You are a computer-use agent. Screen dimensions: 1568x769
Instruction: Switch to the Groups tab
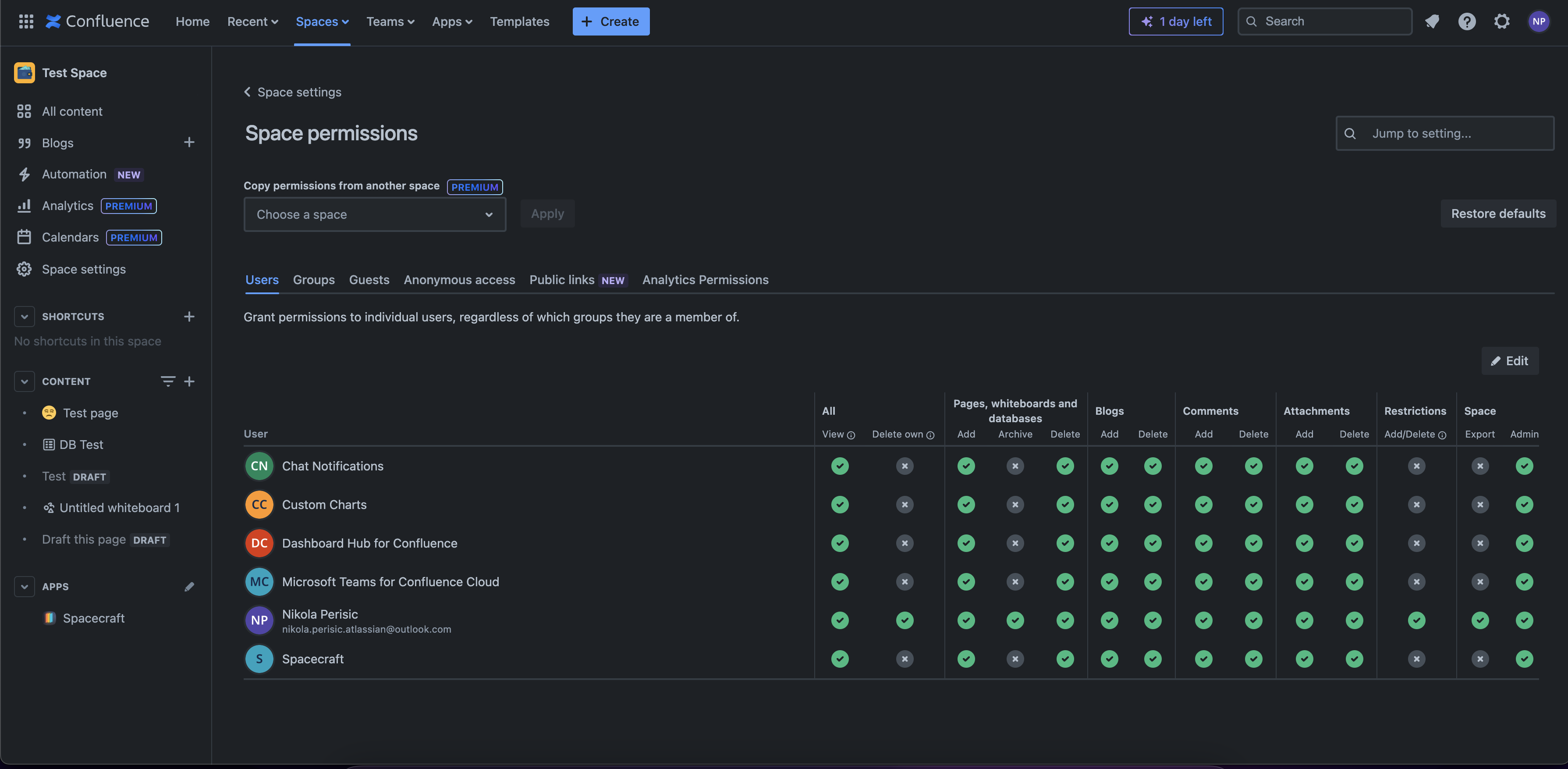(313, 279)
